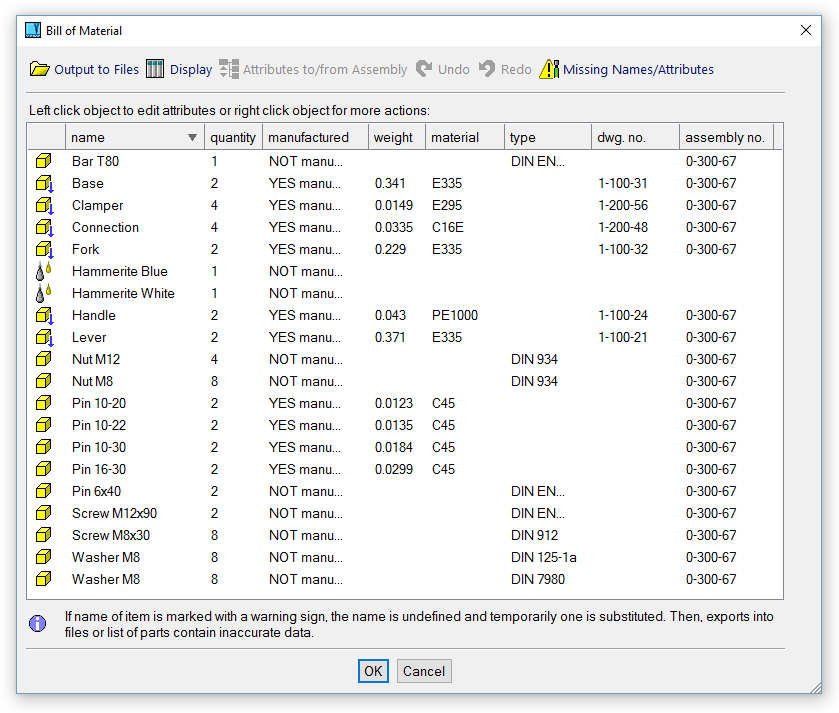Edit the weight cell of Lever
Screen dimensions: 839x713
pyautogui.click(x=390, y=337)
